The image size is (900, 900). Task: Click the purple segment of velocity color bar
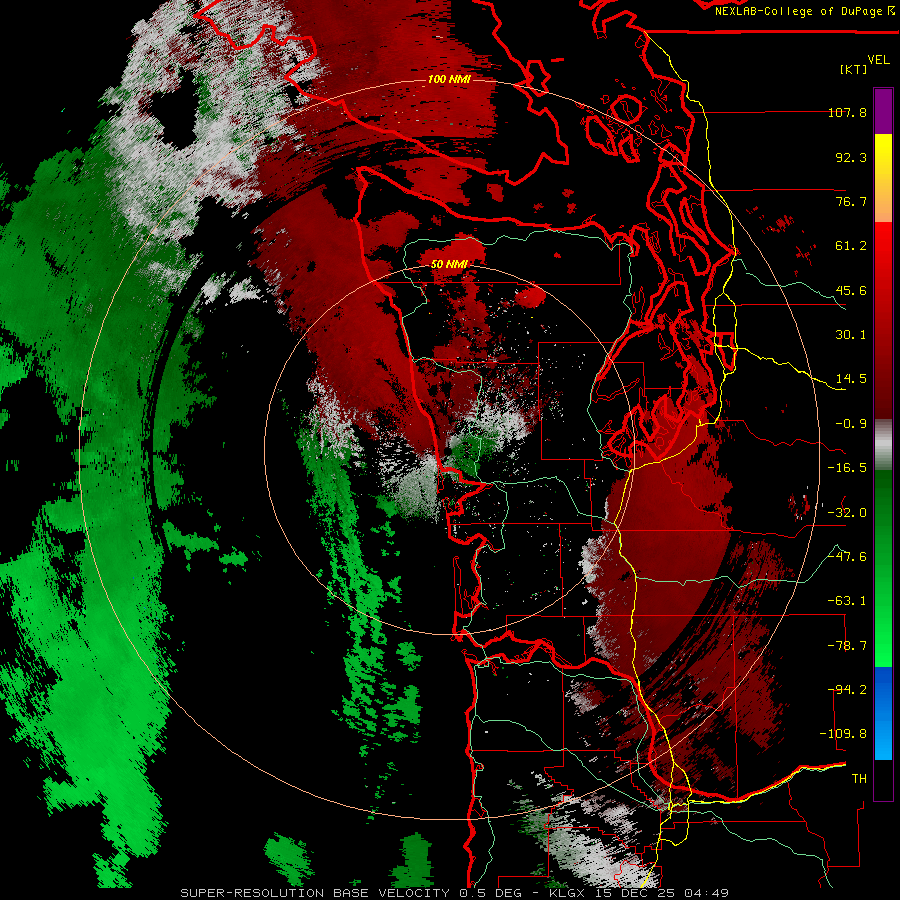pos(883,111)
